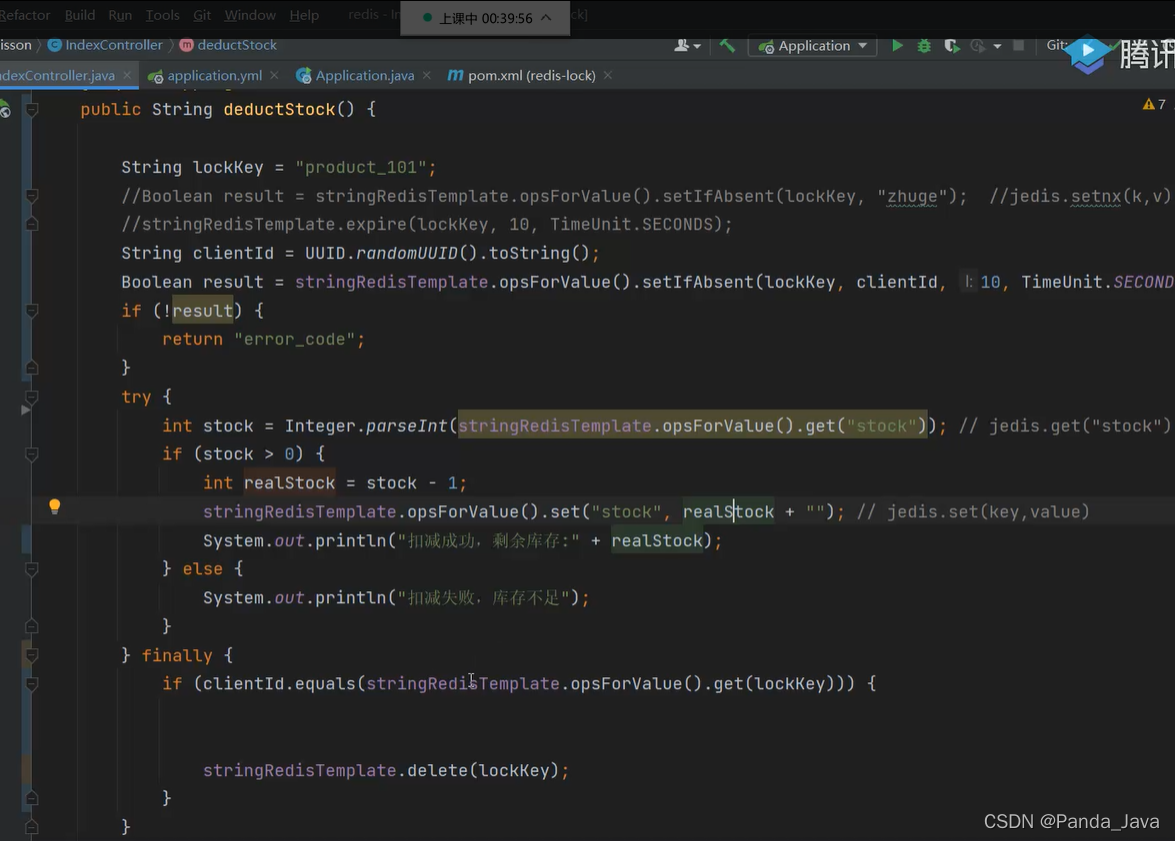The image size is (1175, 841).
Task: Click the hammer Build Project icon
Action: click(727, 46)
